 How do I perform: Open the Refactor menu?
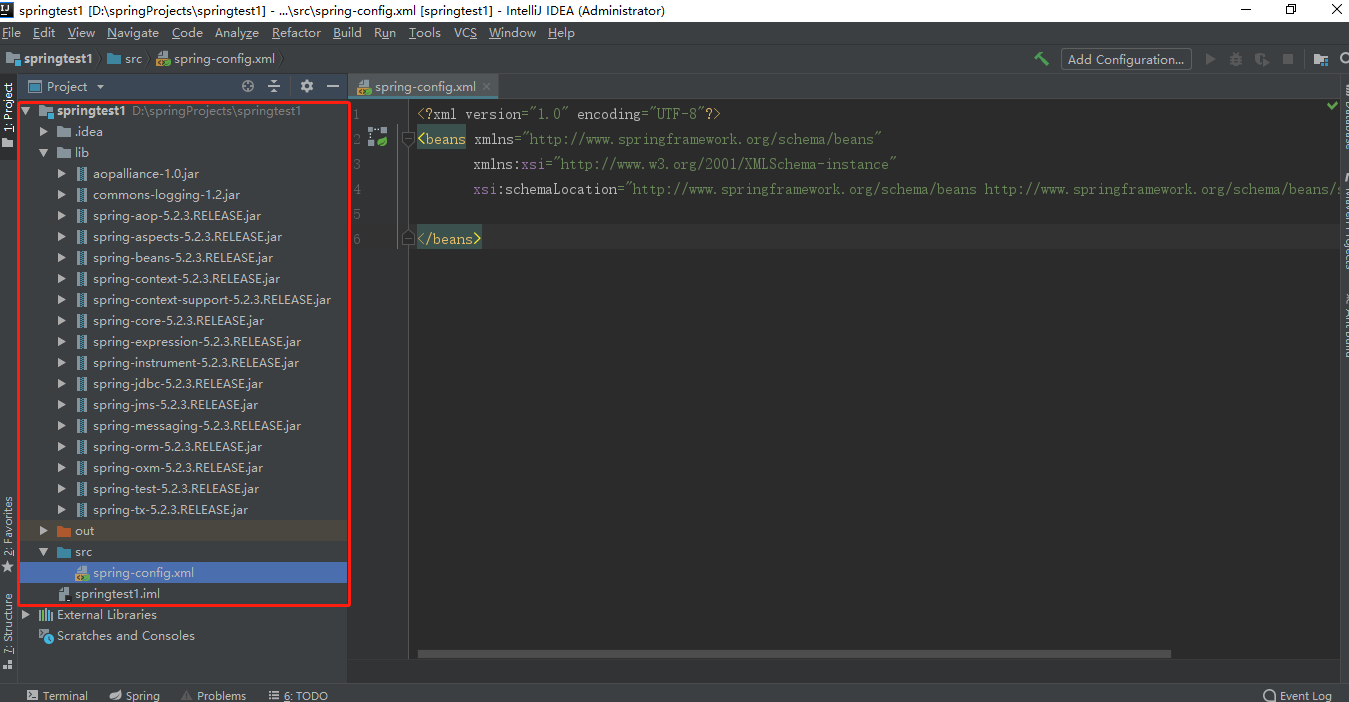296,33
